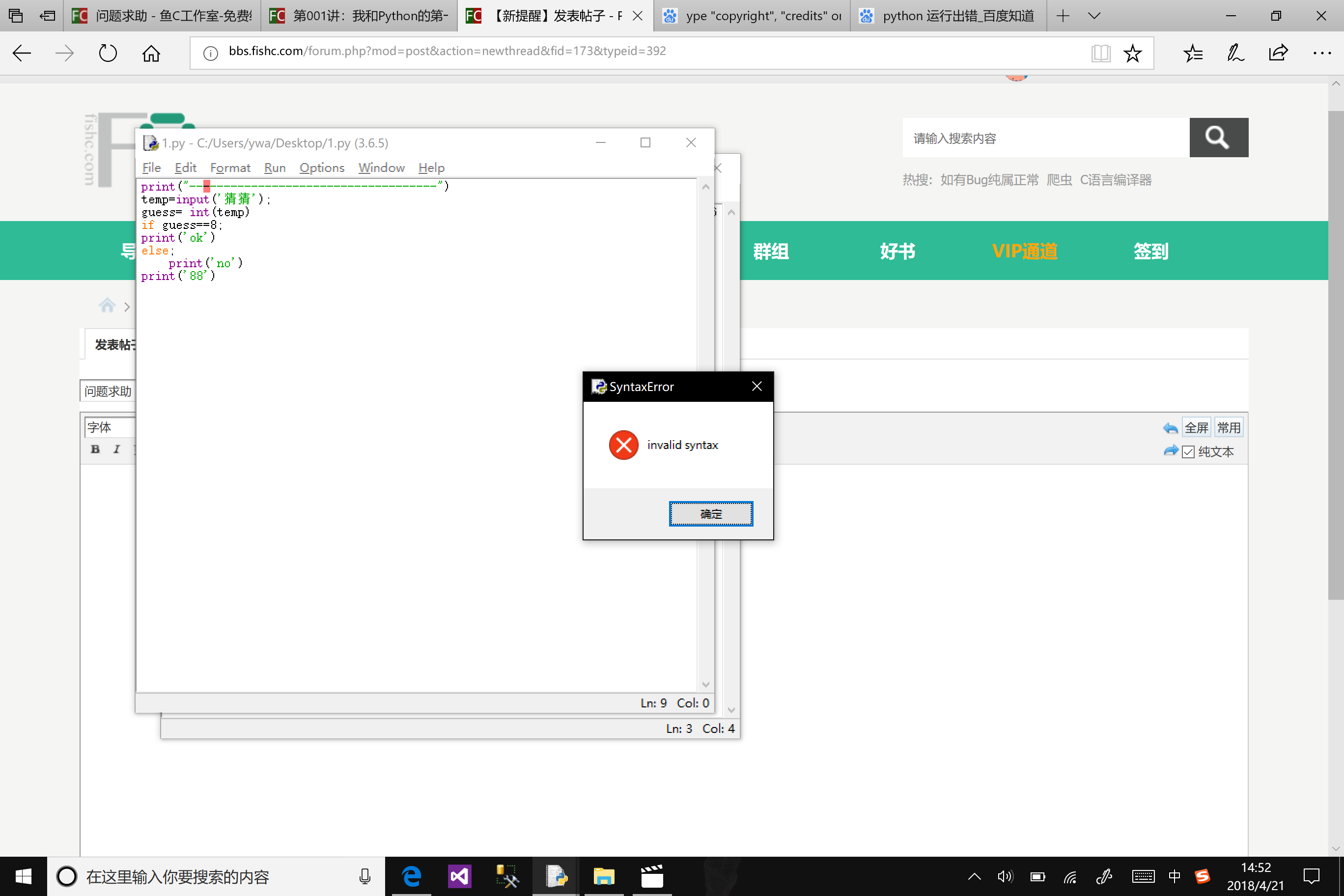Click the 全屏 fullscreen editor button
This screenshot has width=1344, height=896.
coord(1196,428)
